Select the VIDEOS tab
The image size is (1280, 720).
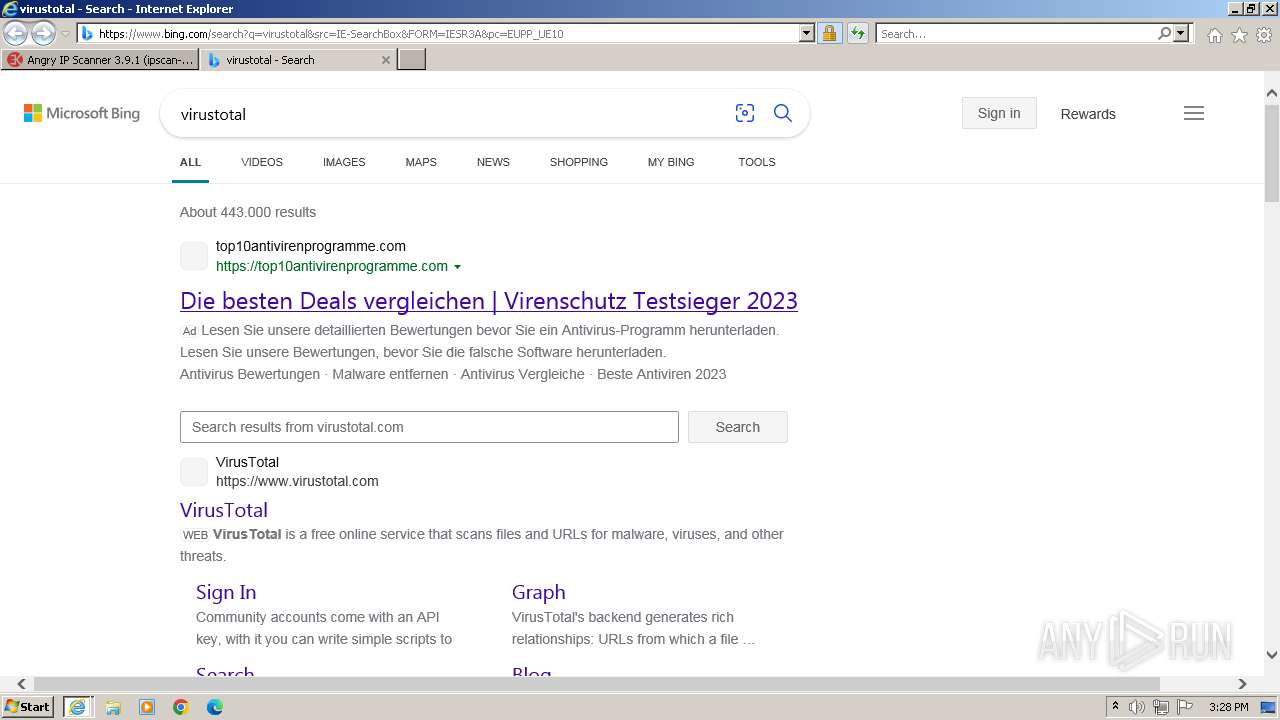262,162
